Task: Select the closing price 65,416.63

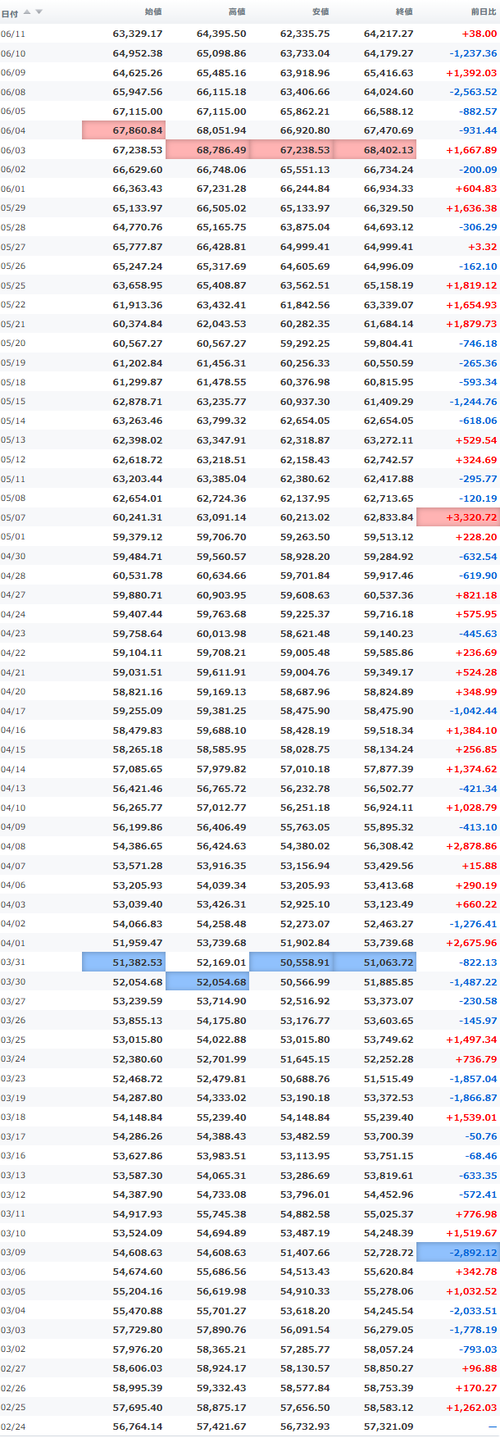Action: [388, 72]
